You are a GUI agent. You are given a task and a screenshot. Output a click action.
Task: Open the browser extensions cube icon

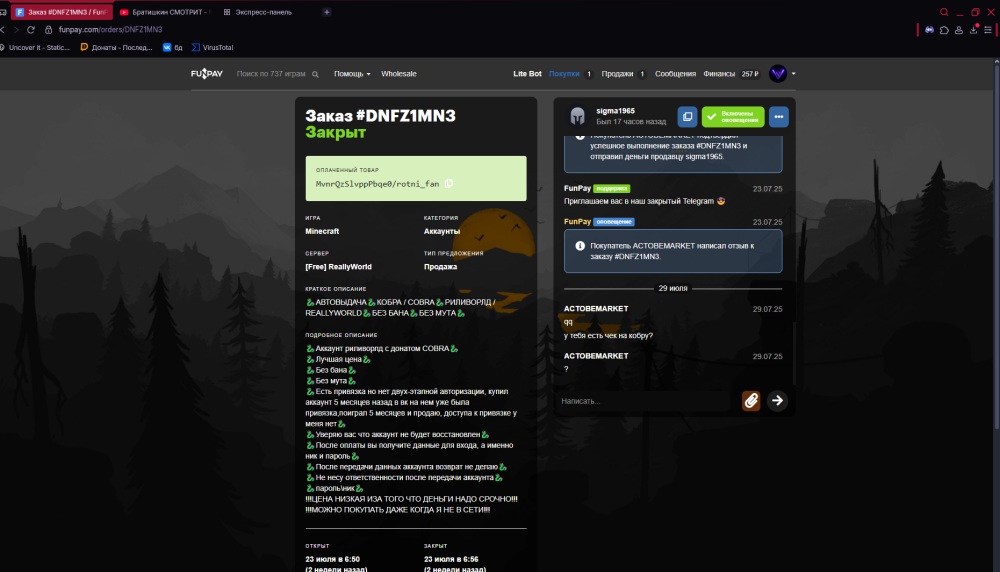[x=944, y=30]
